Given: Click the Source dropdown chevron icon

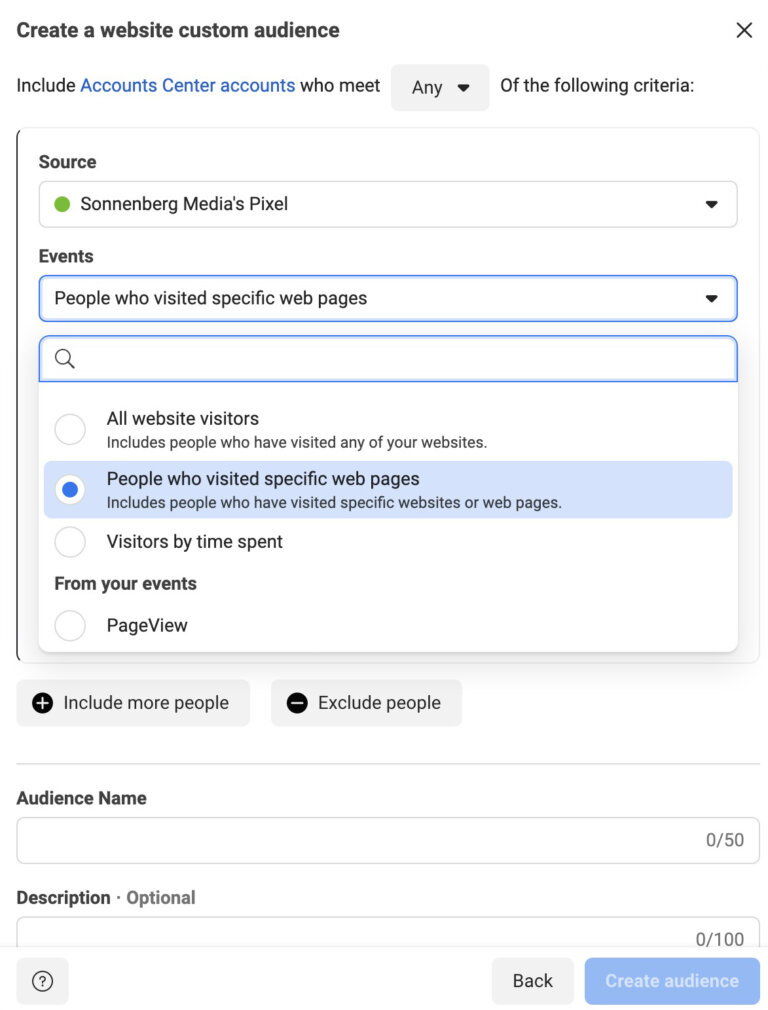Looking at the screenshot, I should (712, 204).
